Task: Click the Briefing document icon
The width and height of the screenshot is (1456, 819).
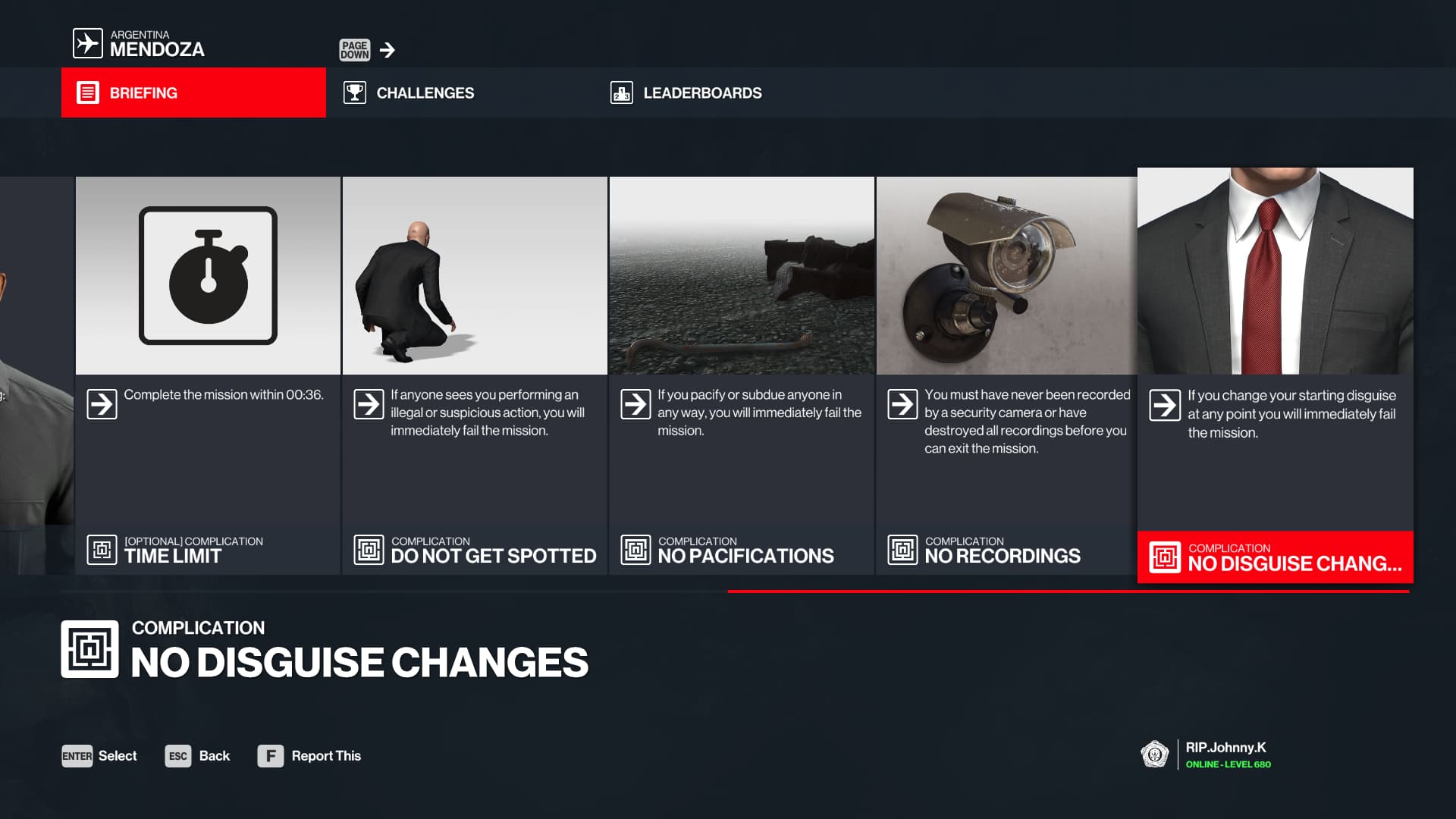Action: [88, 93]
